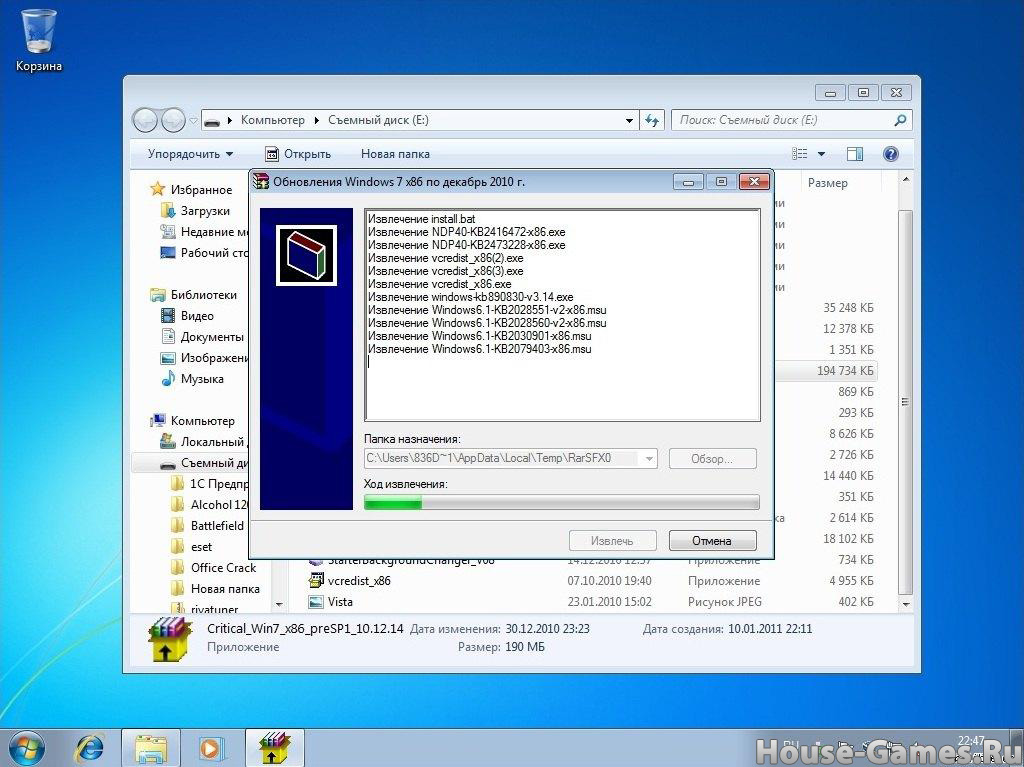Open Explorer help via the question mark icon
Viewport: 1024px width, 767px height.
(x=891, y=154)
